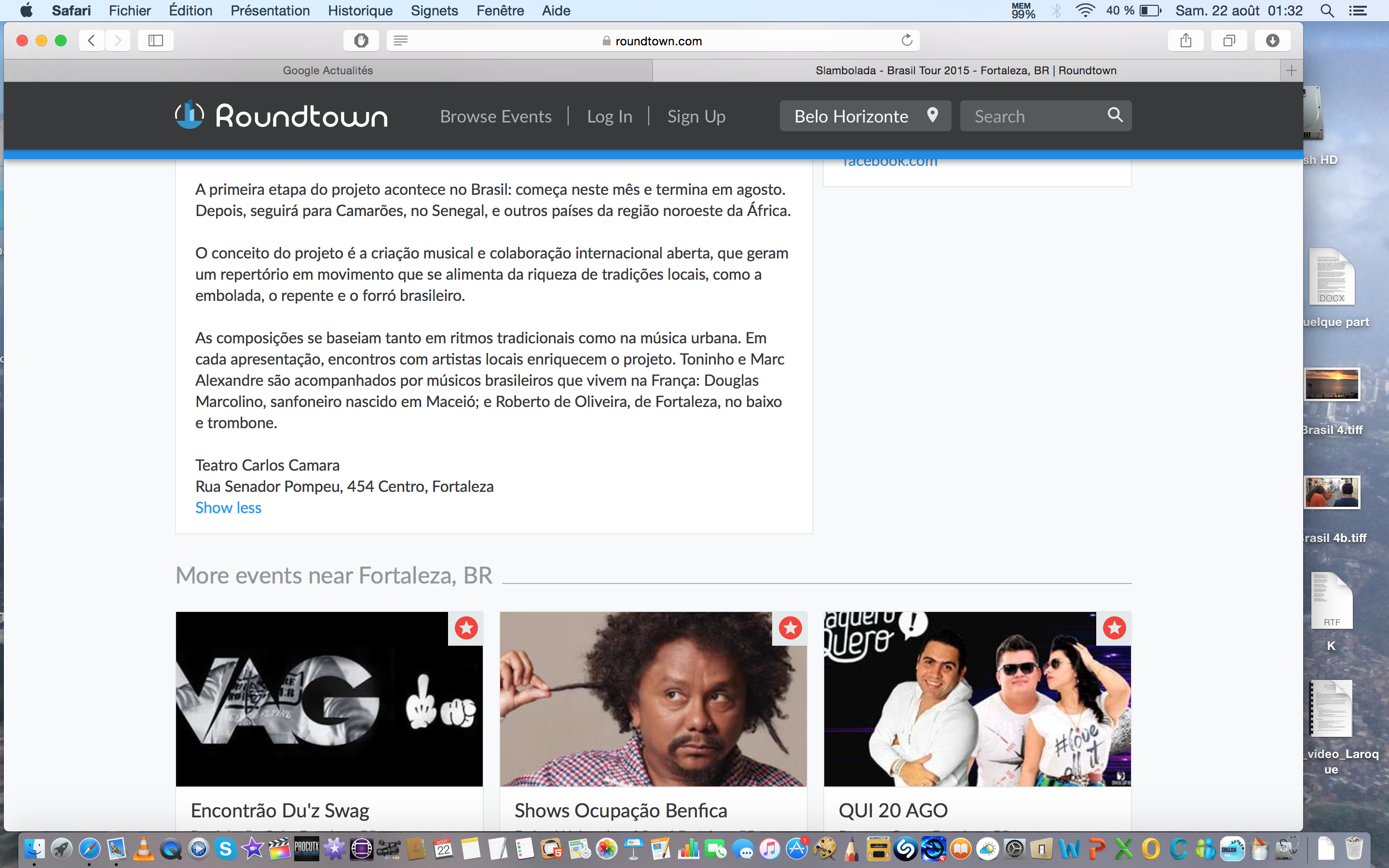Screen dimensions: 1389x868
Task: Open the Trash in the Dock
Action: pyautogui.click(x=1354, y=849)
